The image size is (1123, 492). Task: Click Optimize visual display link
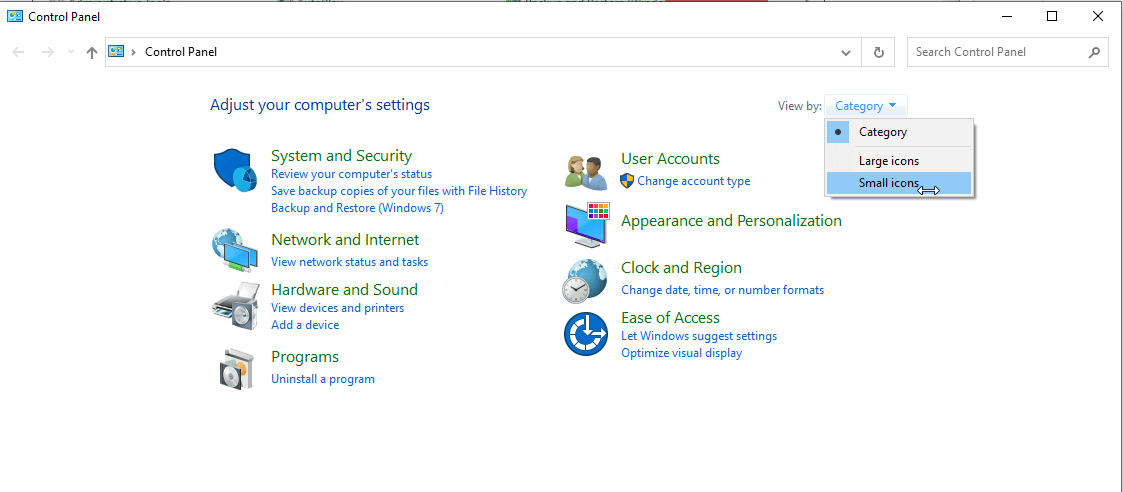(x=682, y=353)
